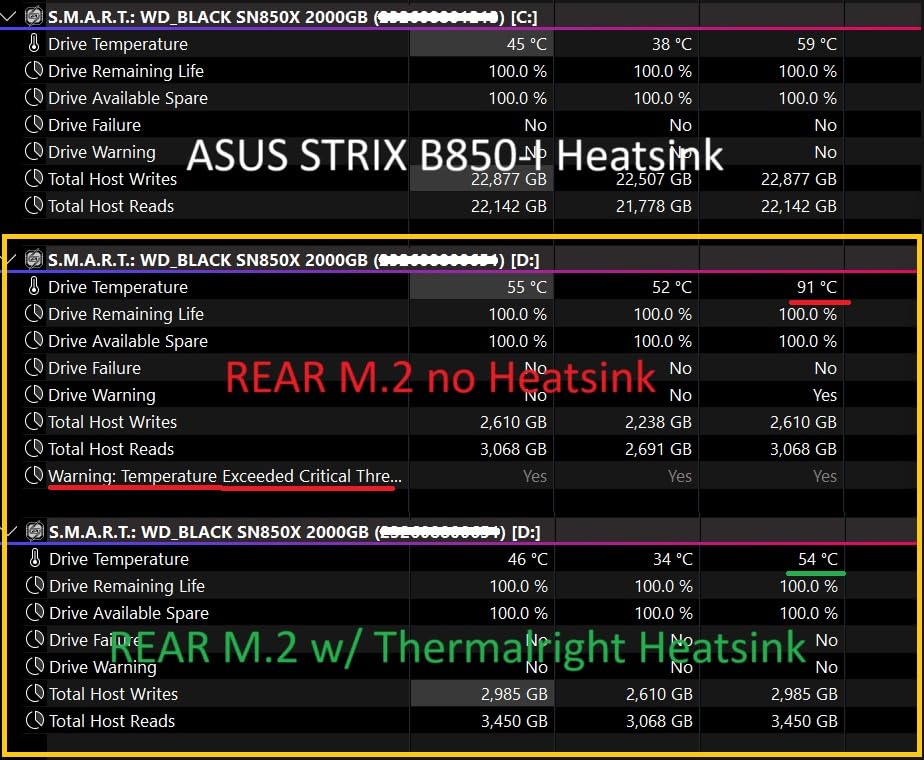Image resolution: width=924 pixels, height=760 pixels.
Task: Select the current 46 °C Drive Temperature value
Action: (x=527, y=559)
